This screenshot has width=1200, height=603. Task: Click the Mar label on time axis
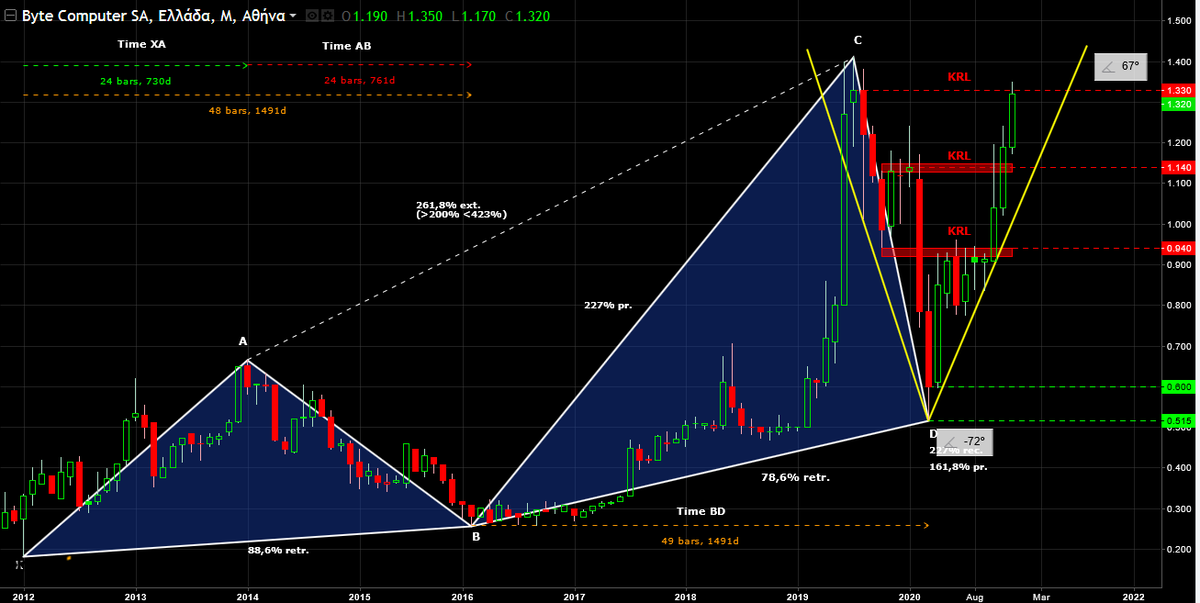click(1040, 595)
